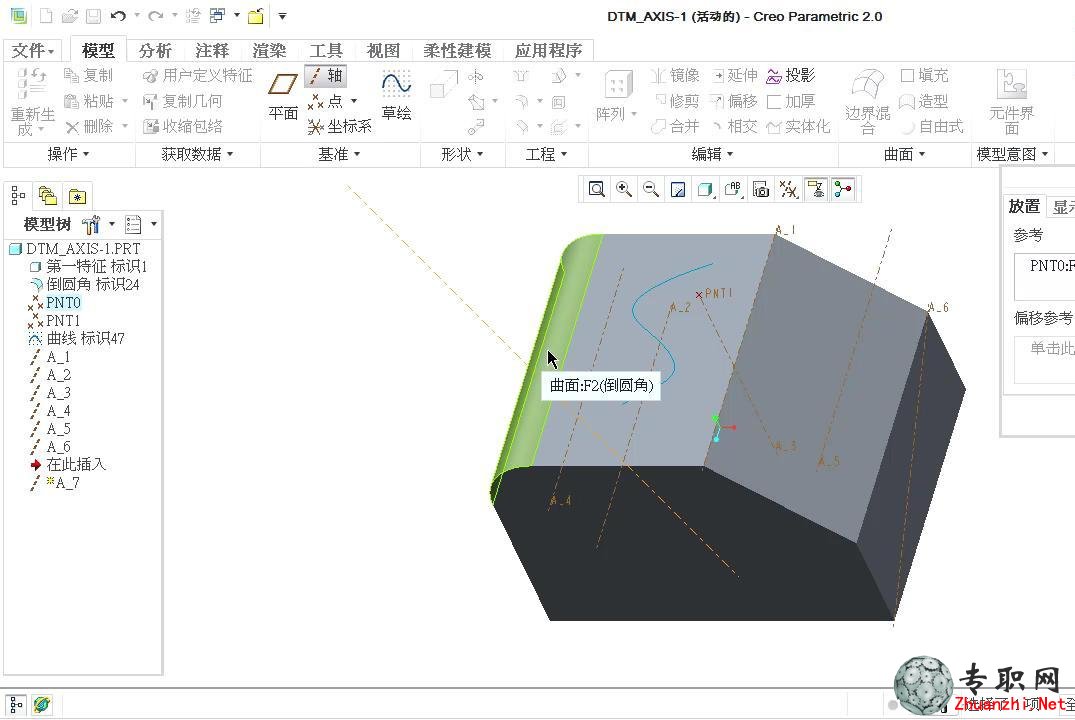Viewport: 1075px width, 720px height.
Task: Click the 元件界面 component interface tool
Action: click(1011, 101)
